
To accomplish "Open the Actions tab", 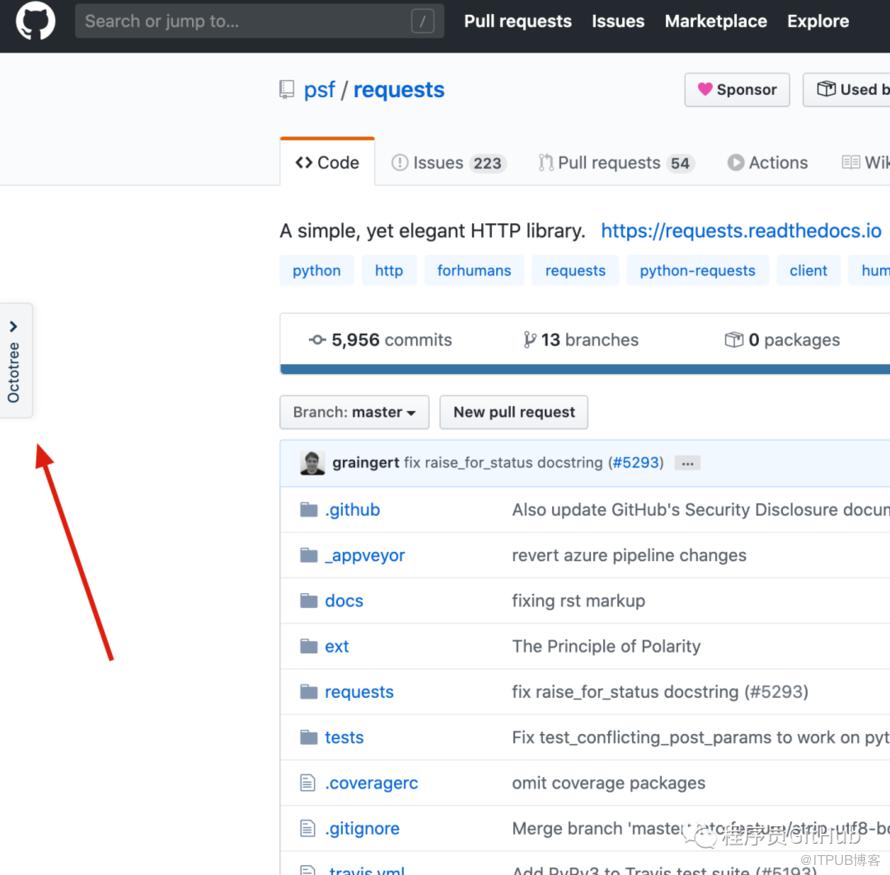I will pyautogui.click(x=767, y=163).
